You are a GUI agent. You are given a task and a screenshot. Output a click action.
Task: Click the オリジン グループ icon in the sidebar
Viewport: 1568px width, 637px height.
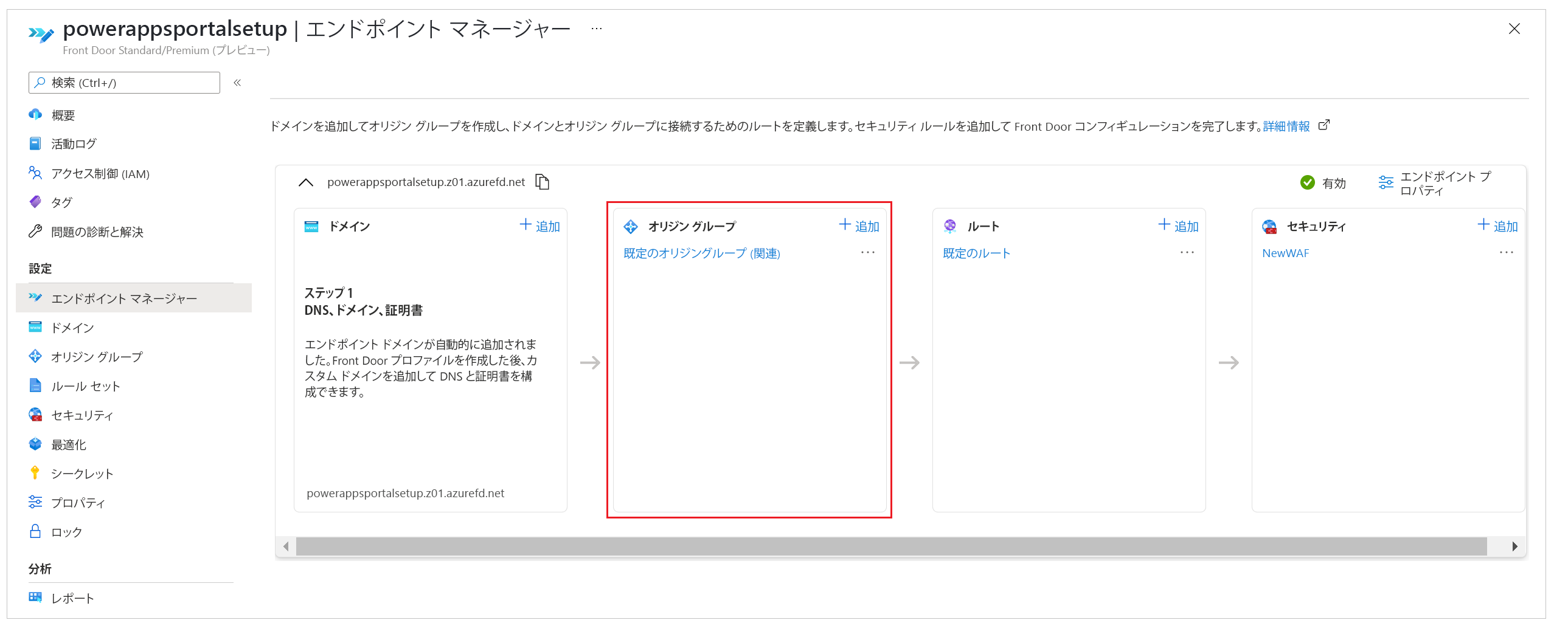(x=35, y=357)
